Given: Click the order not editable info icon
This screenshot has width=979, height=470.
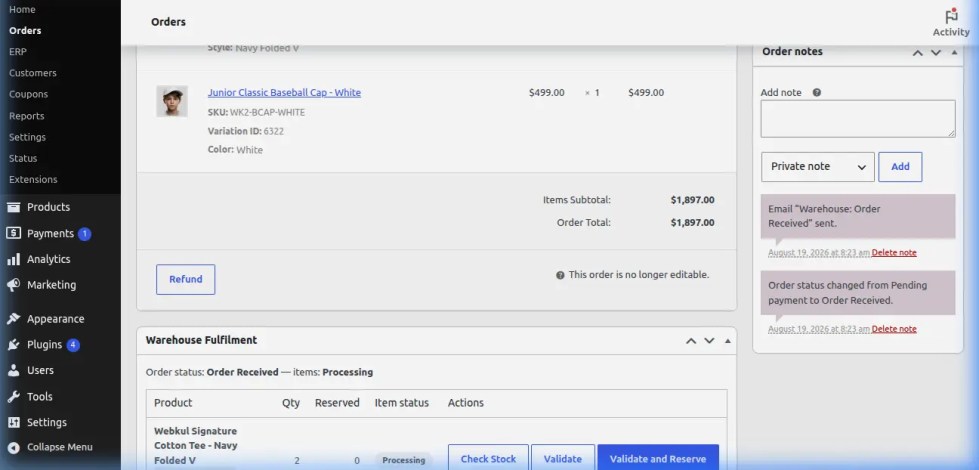Looking at the screenshot, I should [560, 275].
